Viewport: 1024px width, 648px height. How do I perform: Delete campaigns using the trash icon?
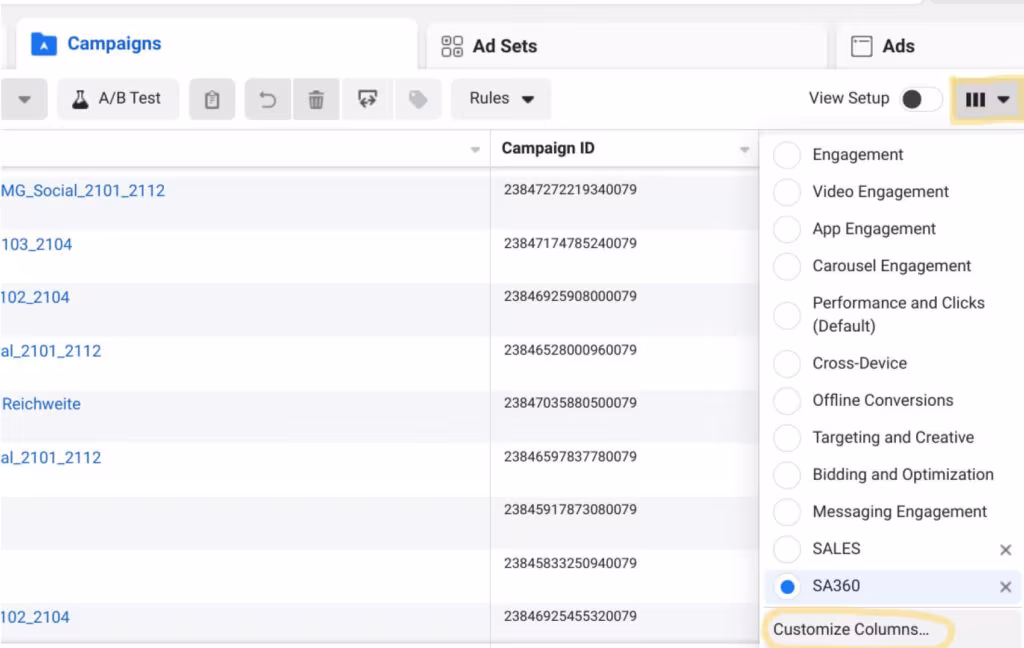(x=316, y=98)
